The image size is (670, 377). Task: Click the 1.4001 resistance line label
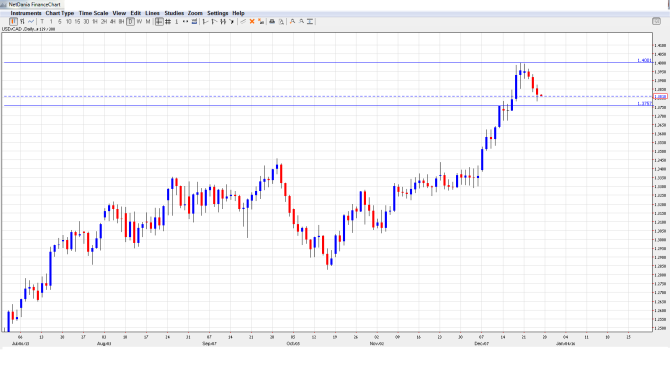tap(644, 60)
